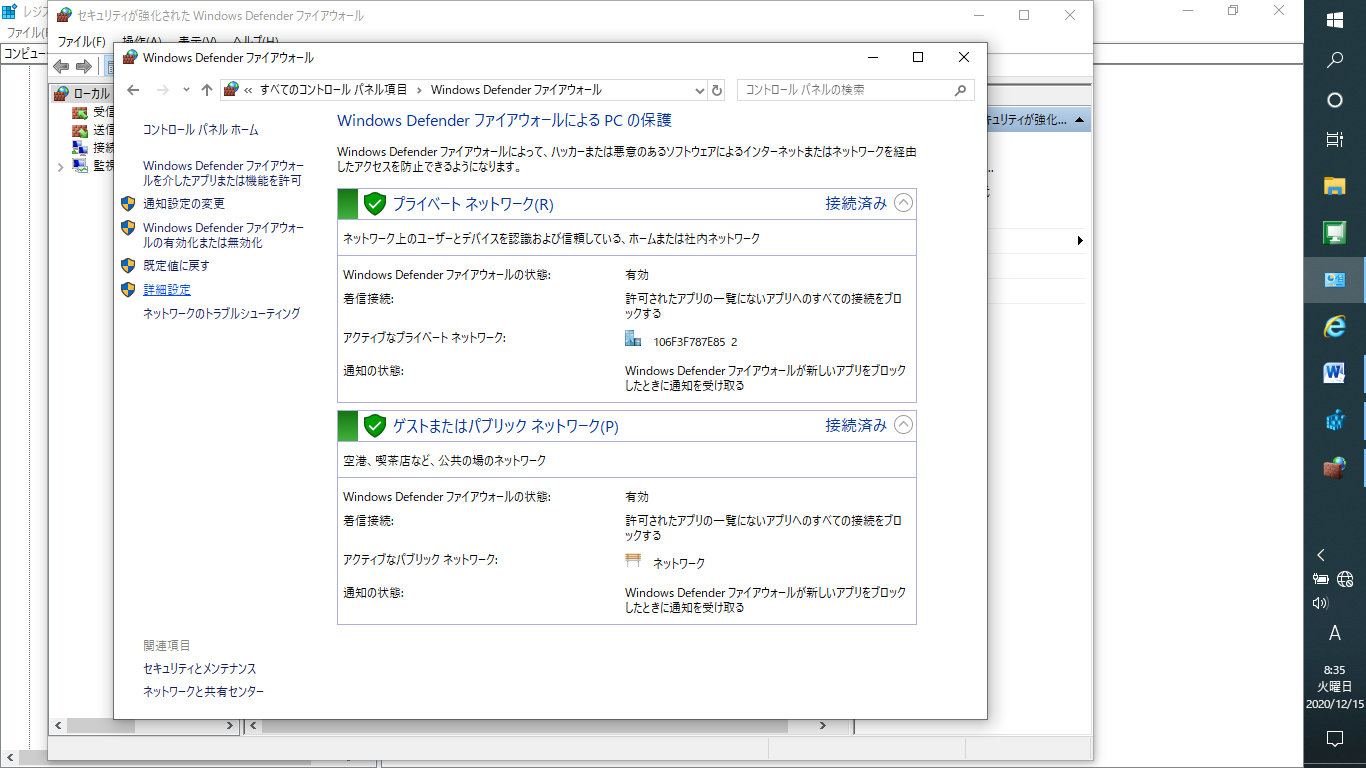Open the firewall brick icon on the taskbar
This screenshot has width=1366, height=768.
[1335, 467]
